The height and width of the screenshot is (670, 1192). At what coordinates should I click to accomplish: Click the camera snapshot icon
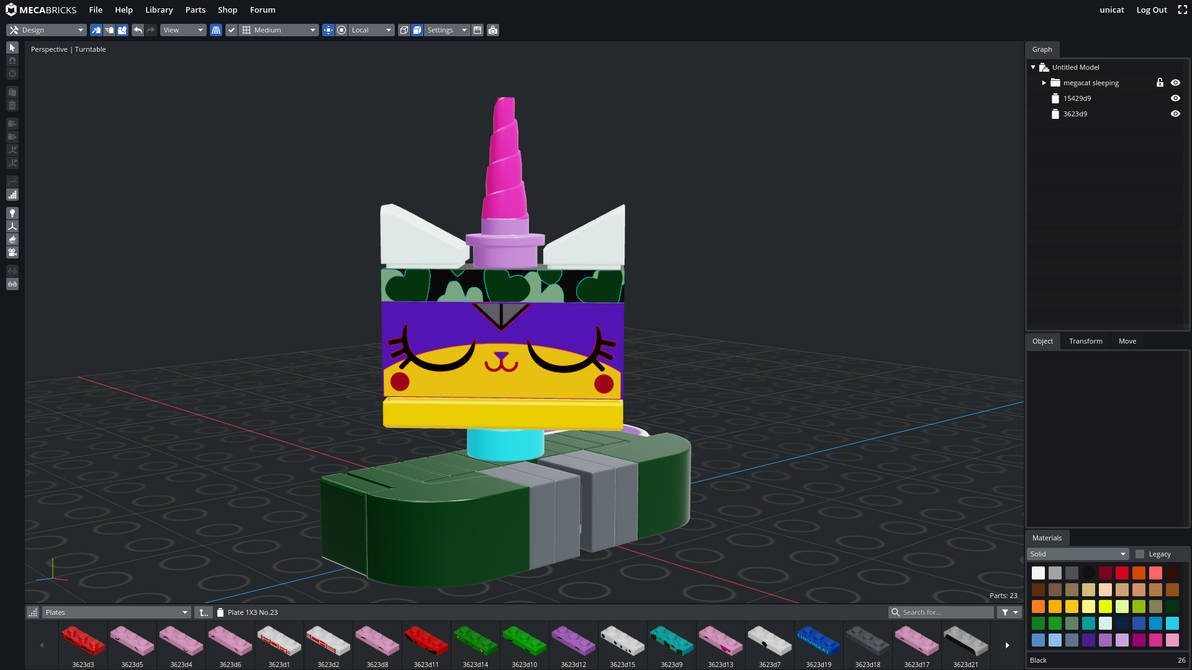pyautogui.click(x=493, y=30)
